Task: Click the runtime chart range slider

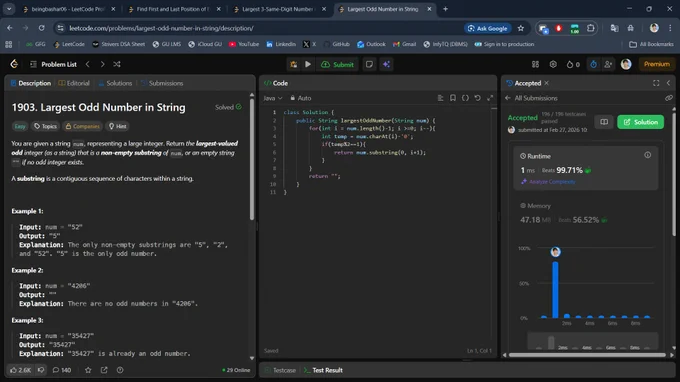Action: click(593, 342)
